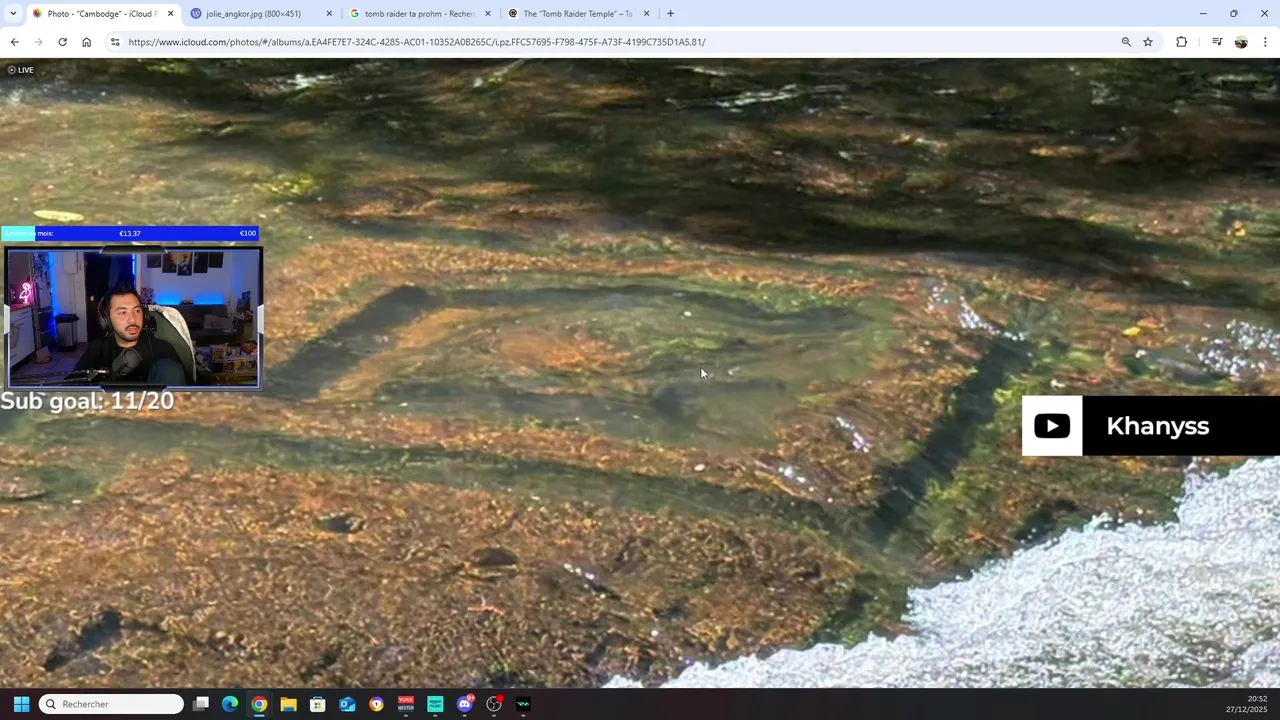This screenshot has height=720, width=1280.
Task: Open the Extensions puzzle menu
Action: 1181,42
